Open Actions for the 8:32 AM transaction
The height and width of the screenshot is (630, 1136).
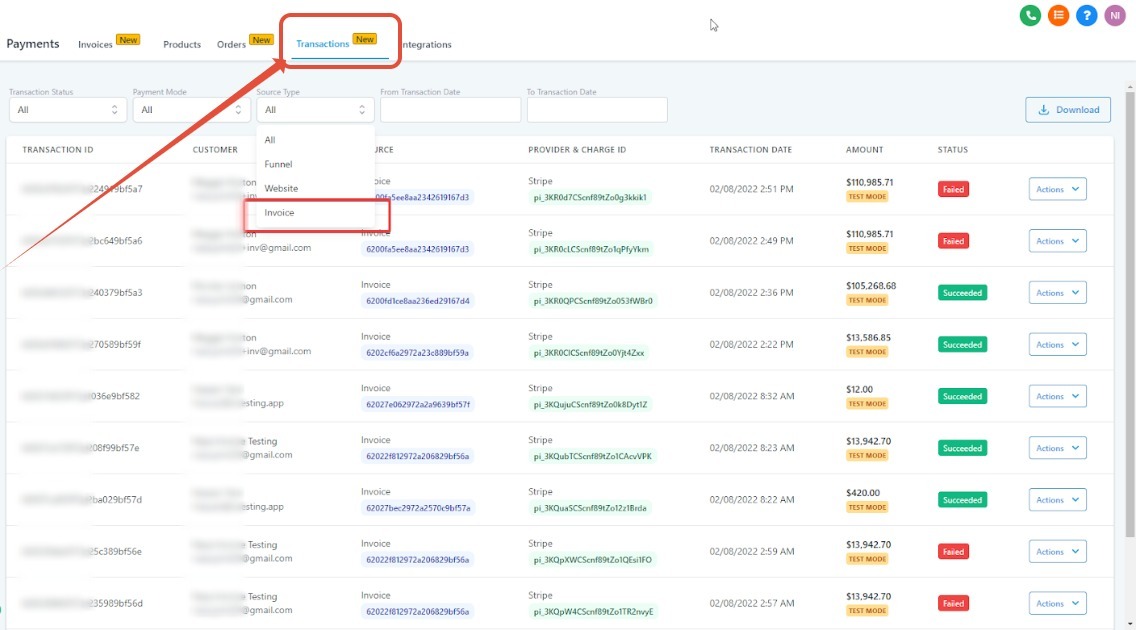(x=1057, y=396)
